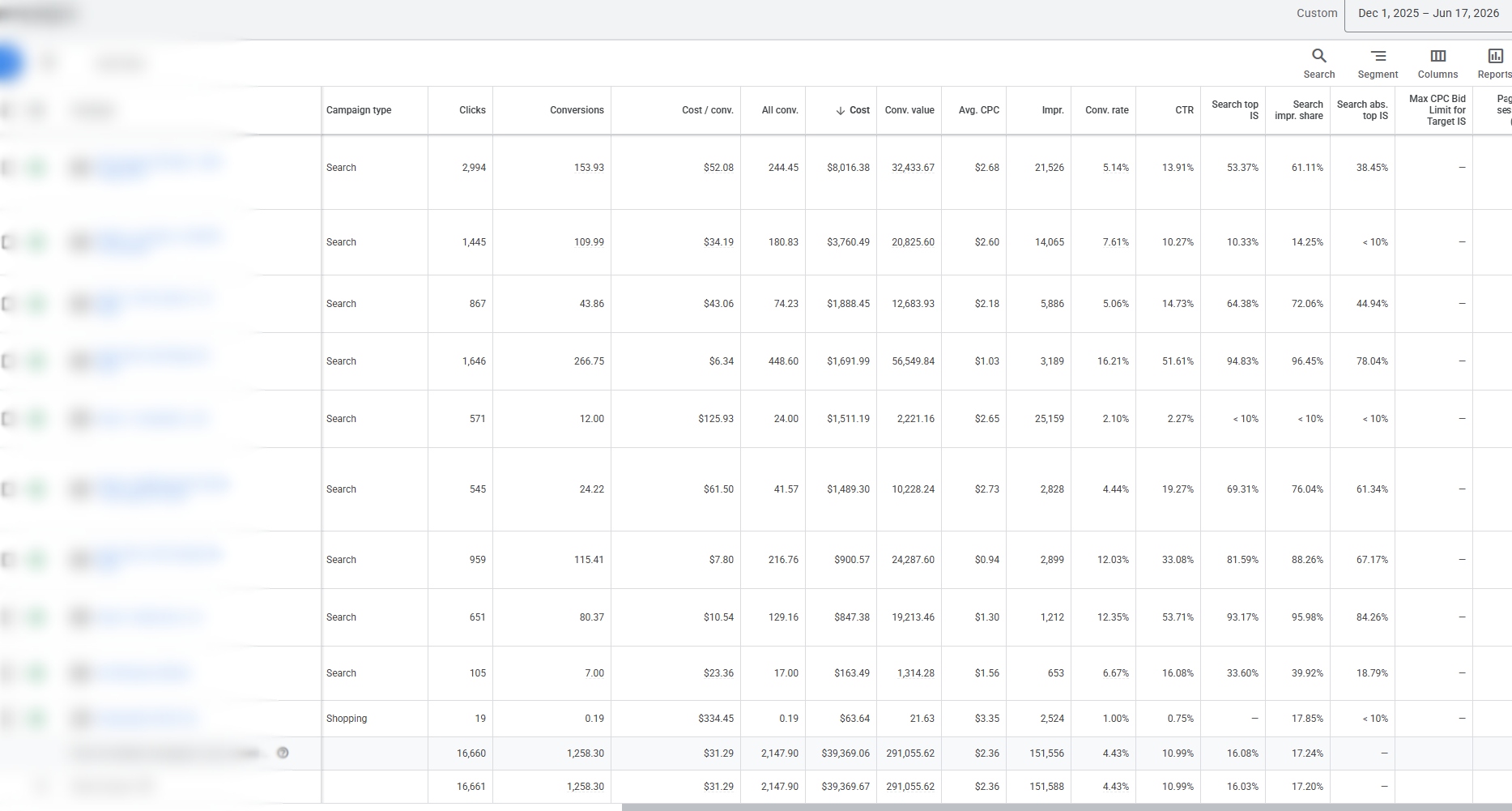Viewport: 1512px width, 811px height.
Task: Open the date range picker Dec 1, 2025 – Jun 17, 2026
Action: click(x=1428, y=14)
